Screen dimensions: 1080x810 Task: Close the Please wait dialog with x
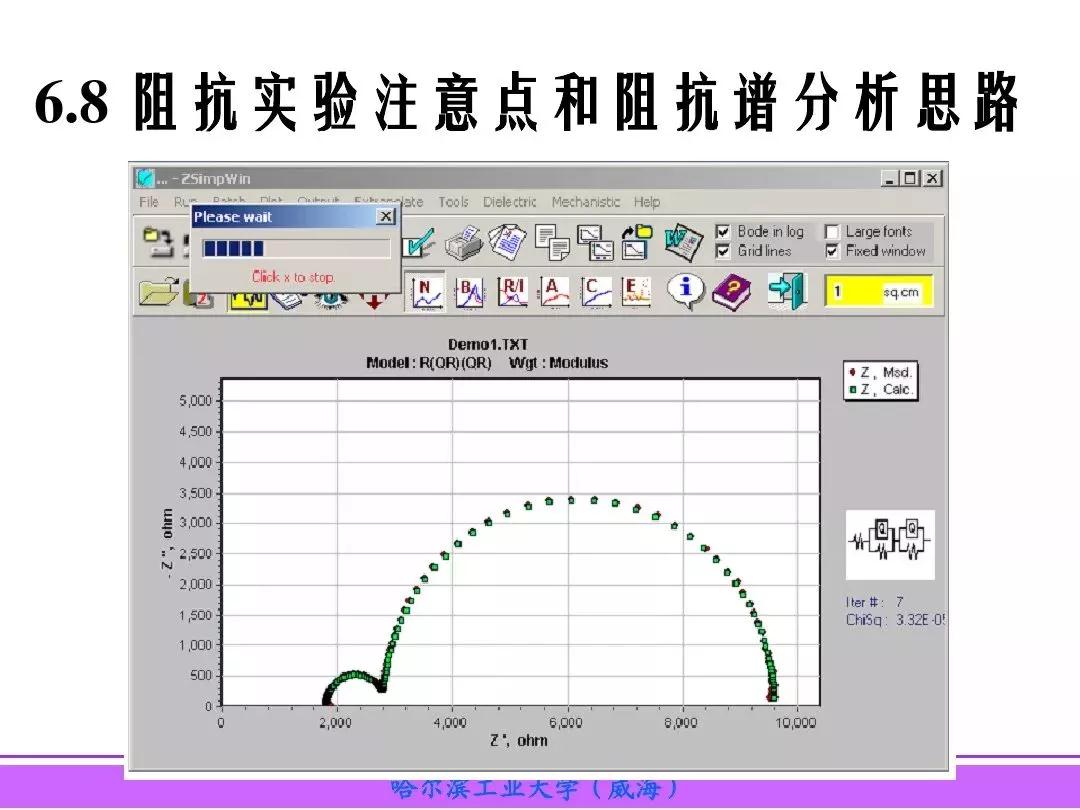tap(385, 217)
